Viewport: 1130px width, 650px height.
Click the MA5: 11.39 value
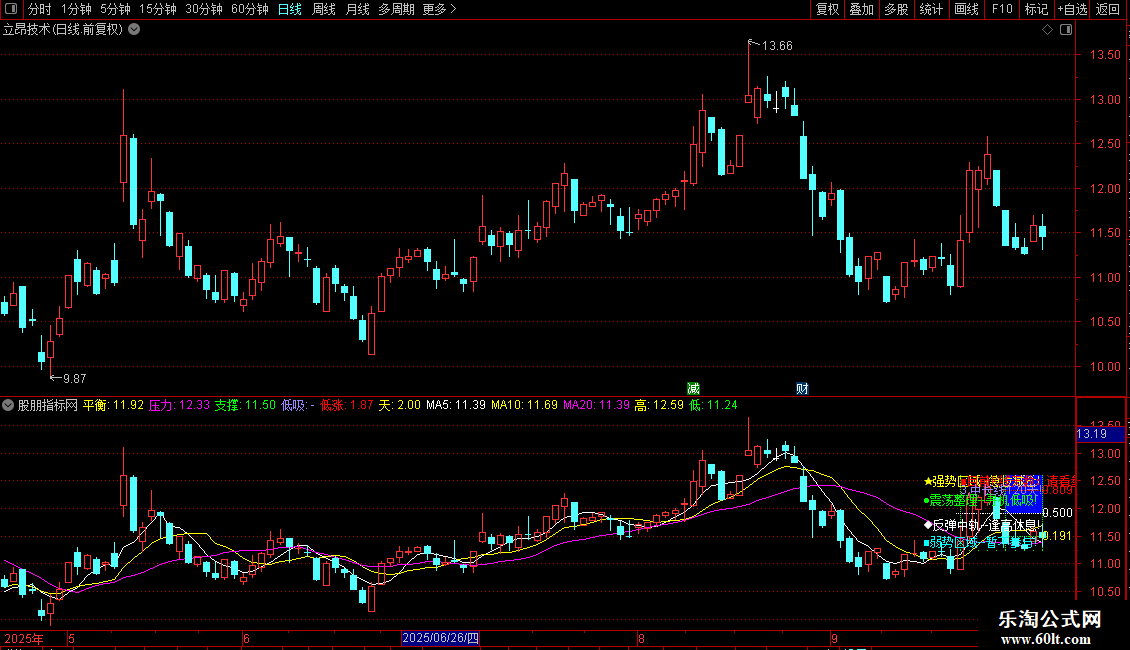455,405
